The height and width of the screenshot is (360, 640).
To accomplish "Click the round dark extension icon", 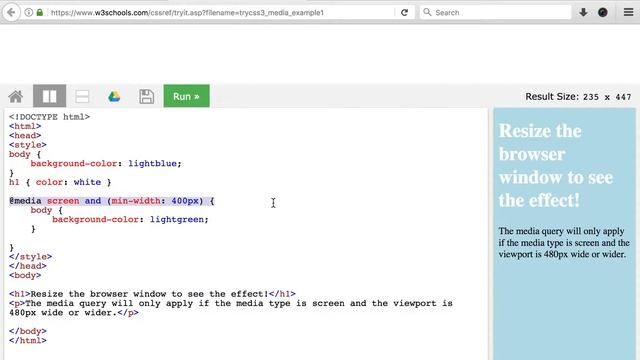I will tap(602, 13).
